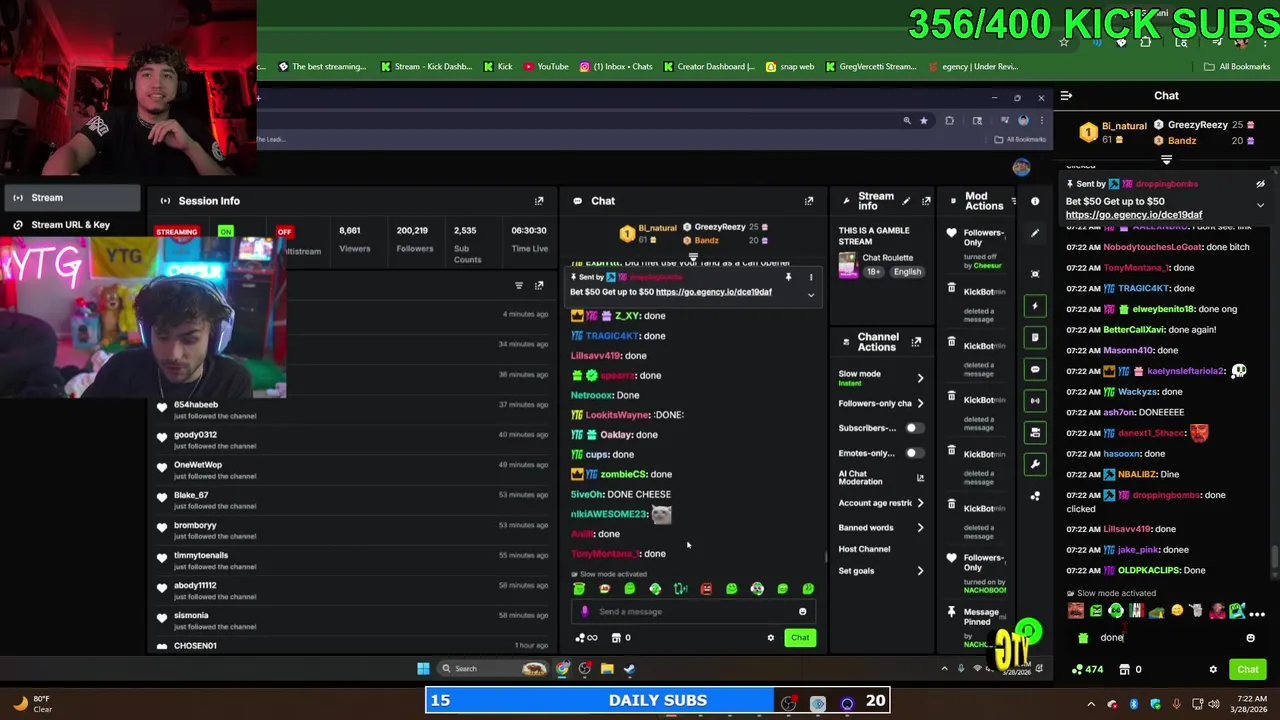
Task: Hide pinned message in side chat
Action: (x=1260, y=184)
